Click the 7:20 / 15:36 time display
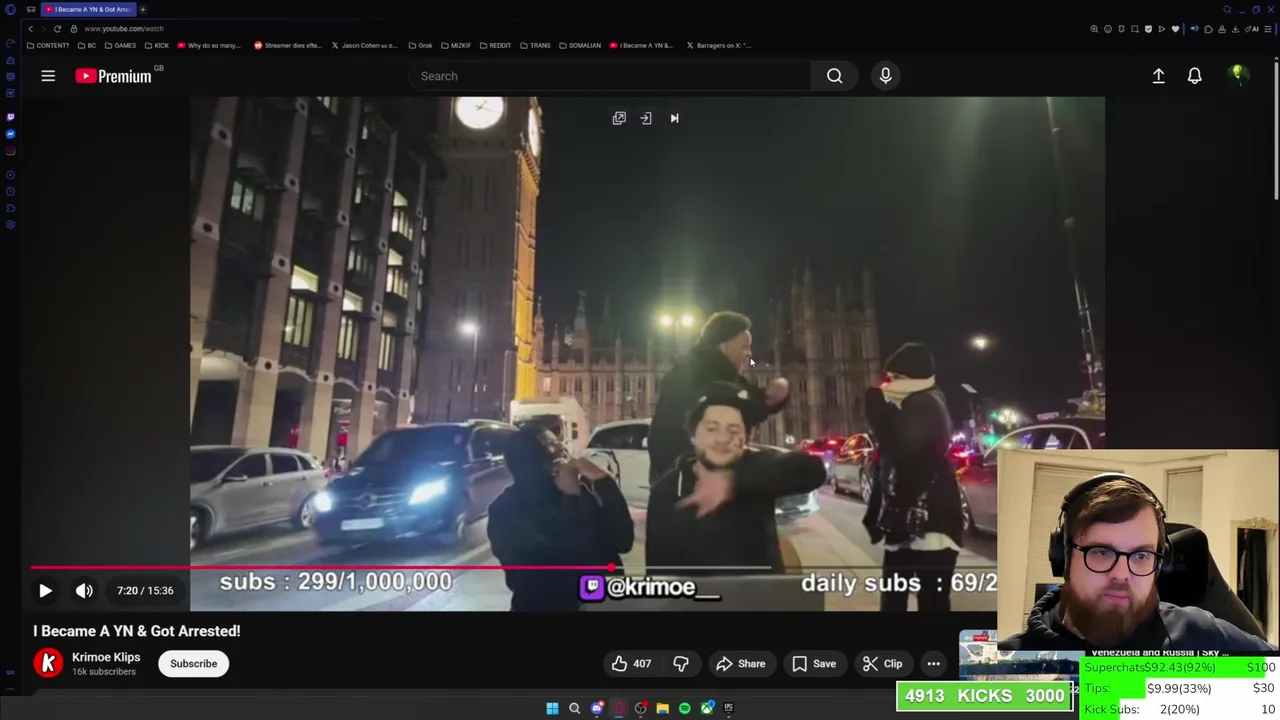 point(145,590)
